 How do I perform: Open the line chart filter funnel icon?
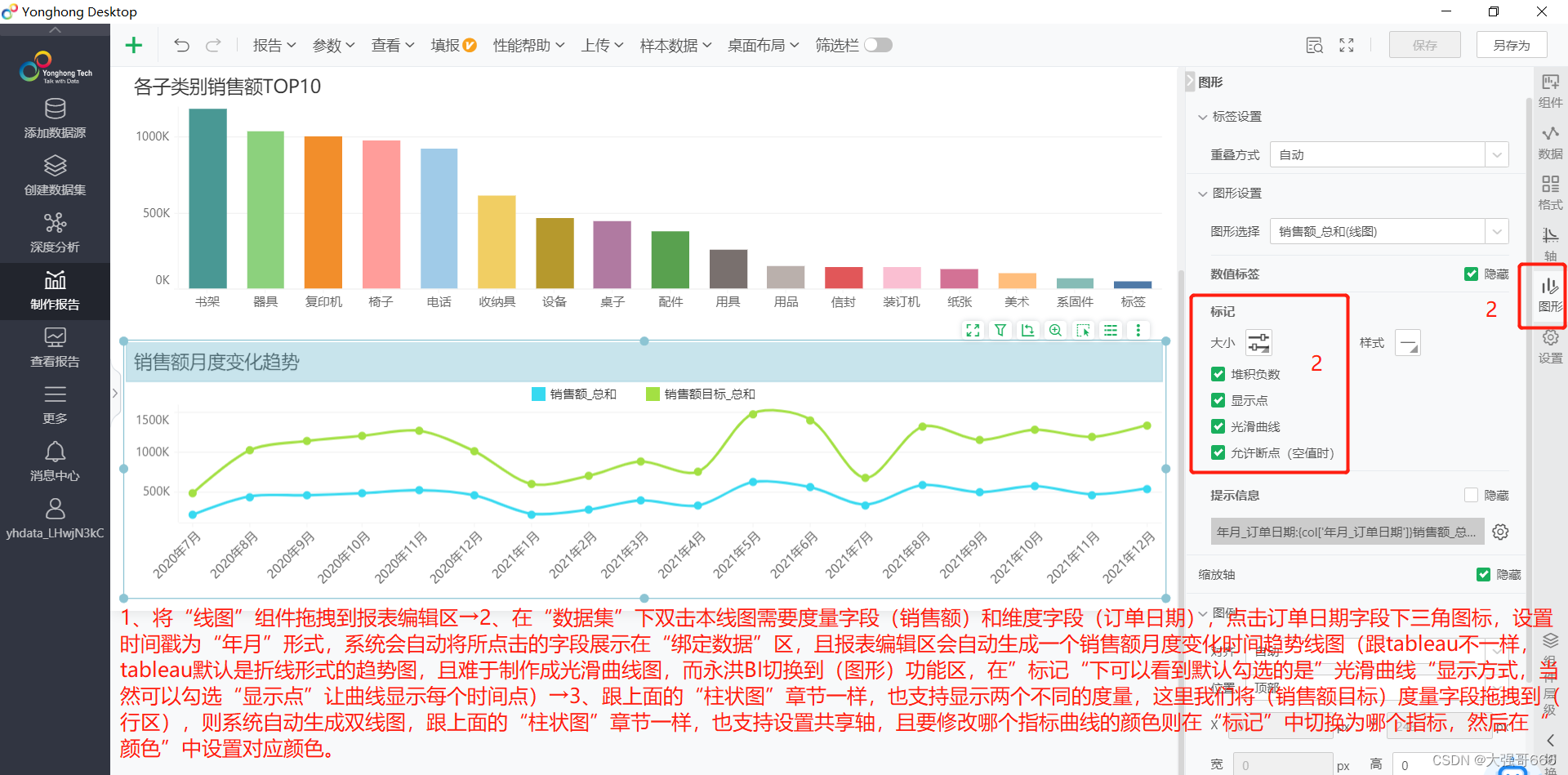(1000, 330)
